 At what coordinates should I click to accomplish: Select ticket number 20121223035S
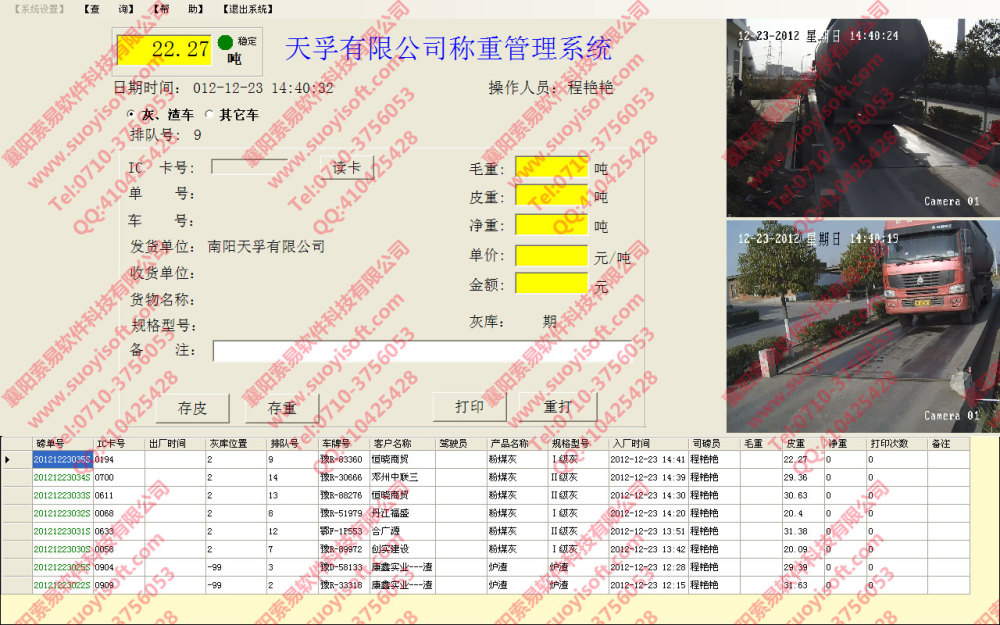tap(62, 459)
